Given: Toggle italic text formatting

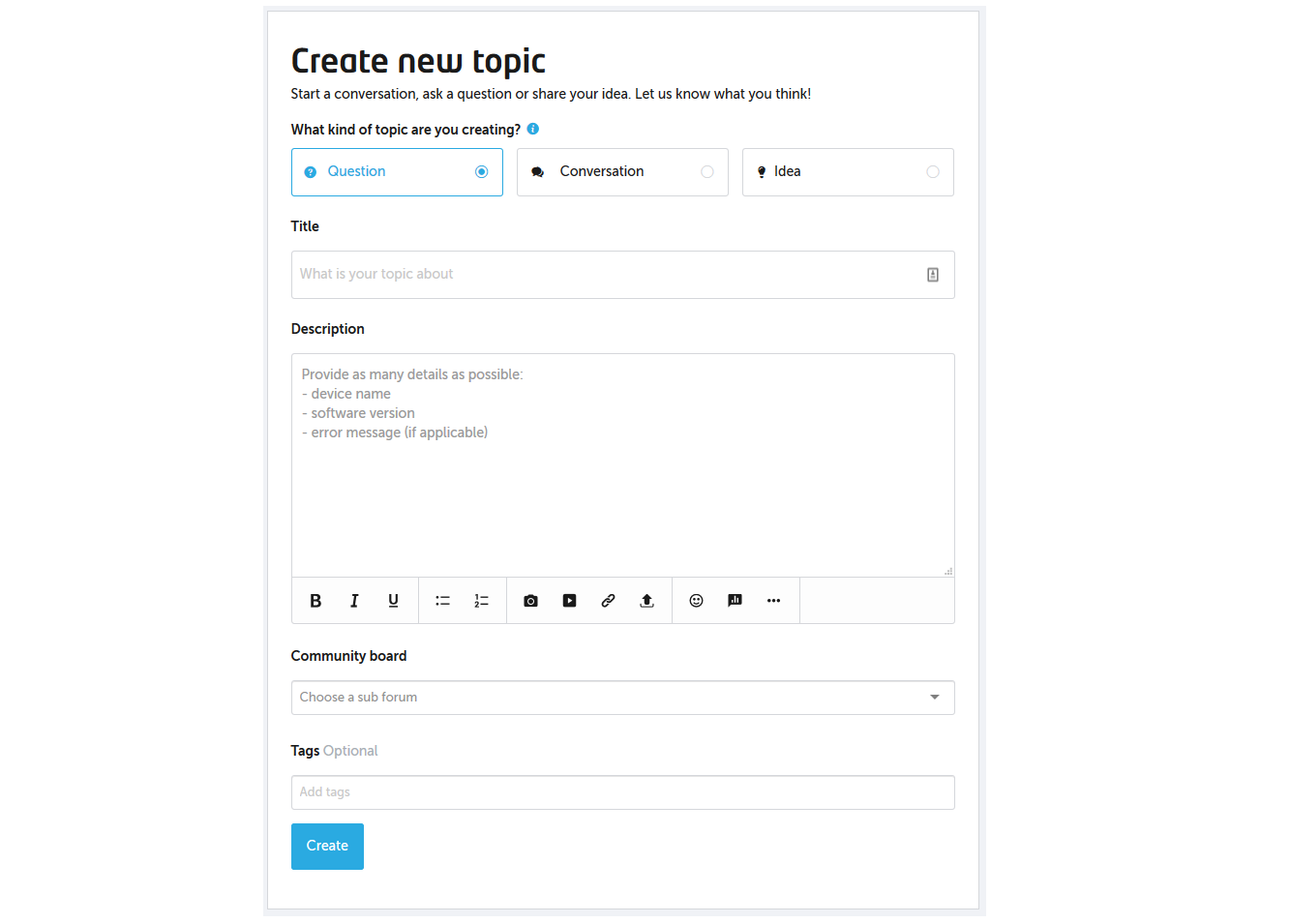Looking at the screenshot, I should pos(354,601).
